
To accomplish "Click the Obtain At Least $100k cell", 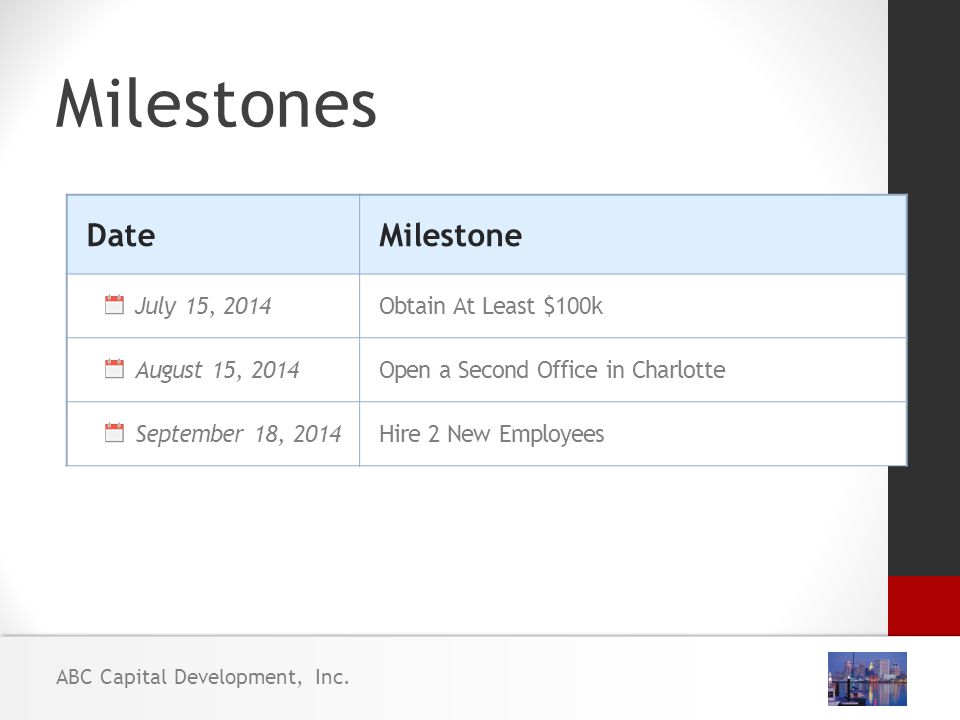I will click(x=632, y=306).
